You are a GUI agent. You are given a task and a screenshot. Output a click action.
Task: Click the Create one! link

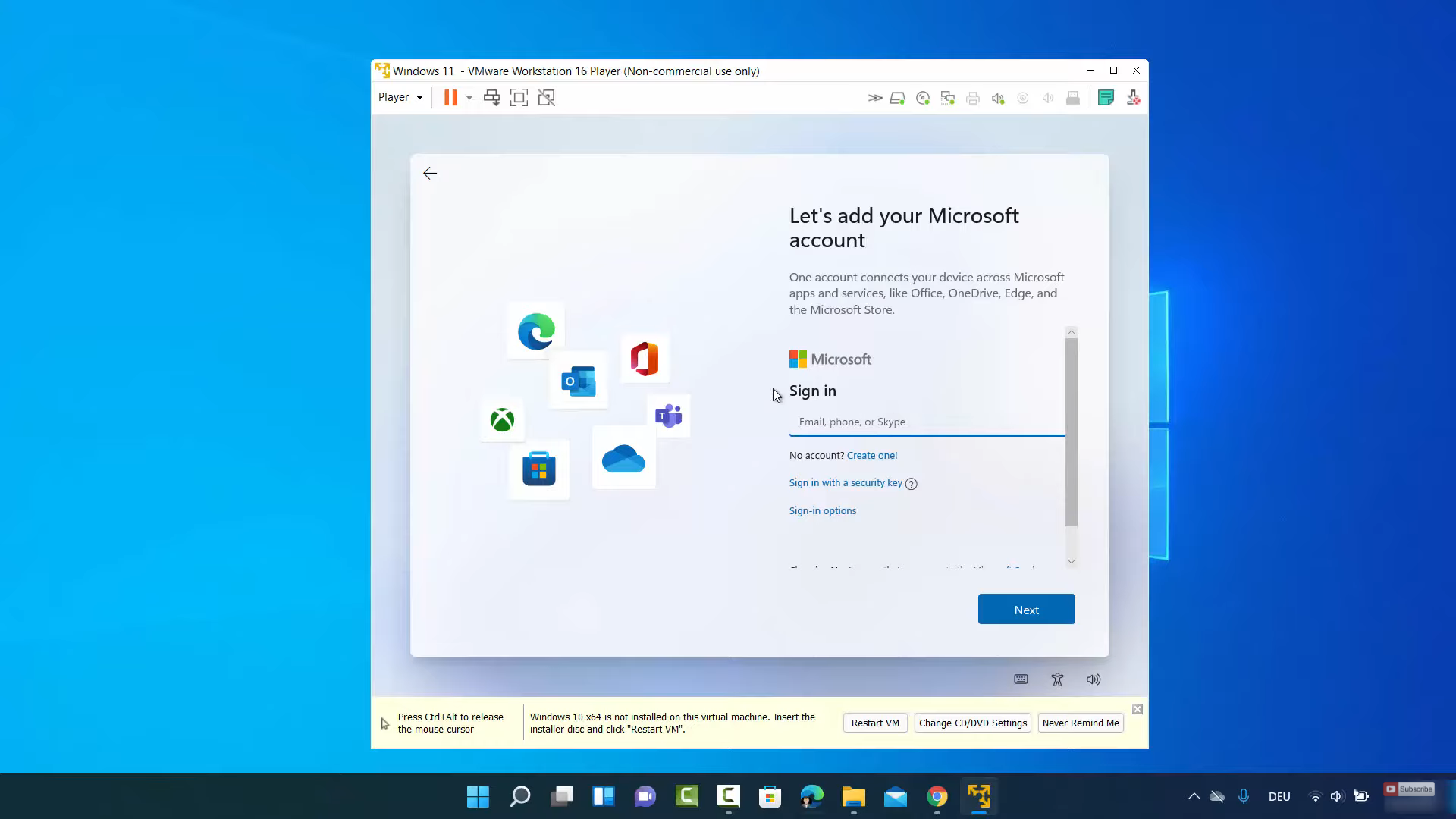(x=872, y=456)
